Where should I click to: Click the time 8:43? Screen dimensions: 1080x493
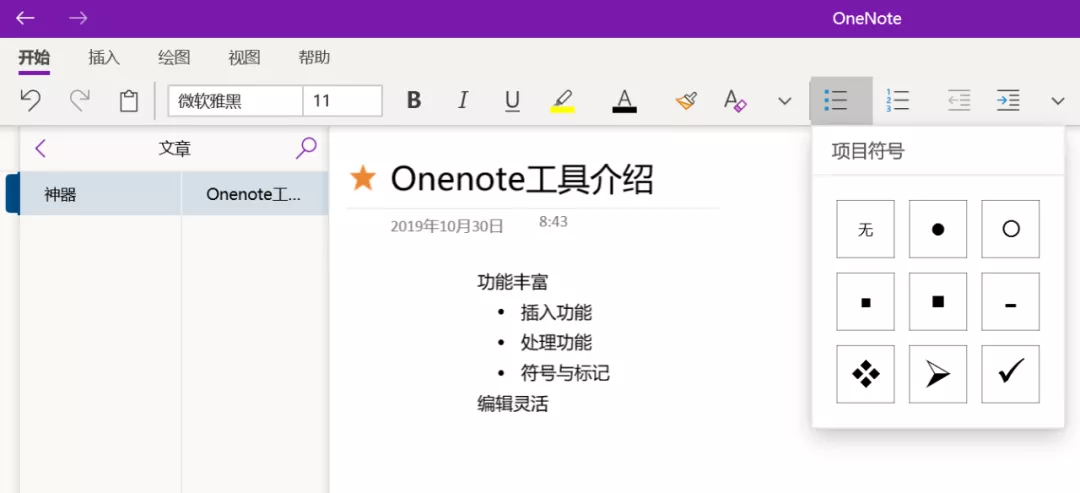pyautogui.click(x=554, y=222)
